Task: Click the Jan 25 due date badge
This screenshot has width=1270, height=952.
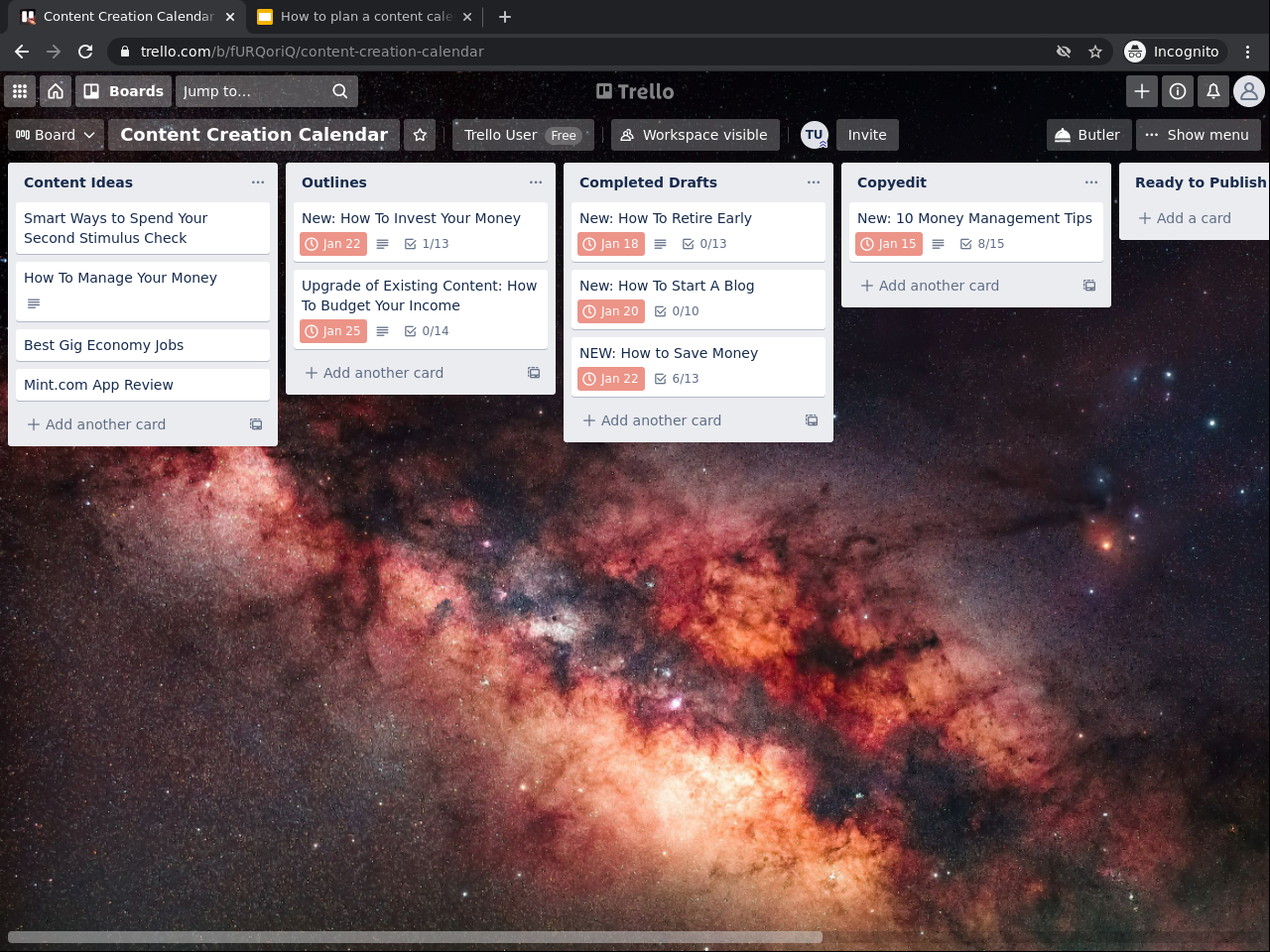Action: tap(333, 331)
